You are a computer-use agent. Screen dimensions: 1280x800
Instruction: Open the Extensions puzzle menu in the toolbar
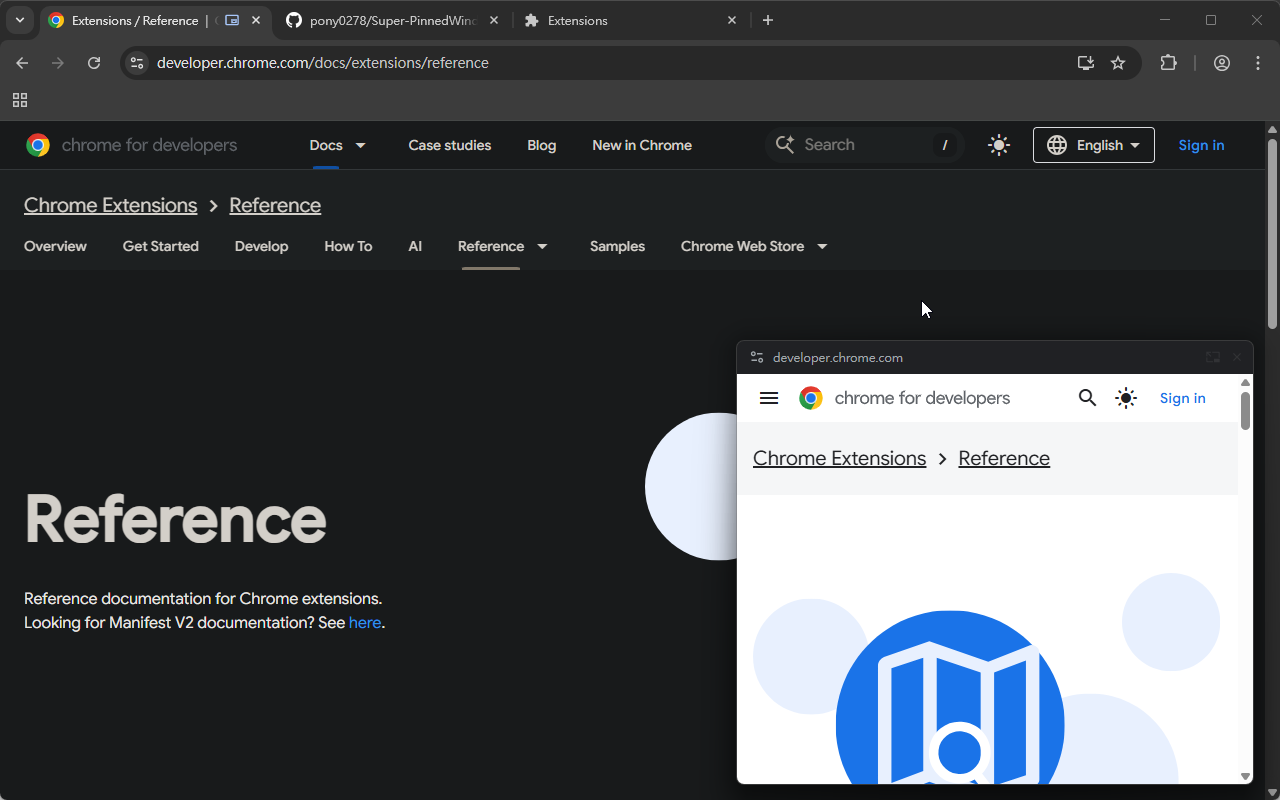[x=1168, y=63]
